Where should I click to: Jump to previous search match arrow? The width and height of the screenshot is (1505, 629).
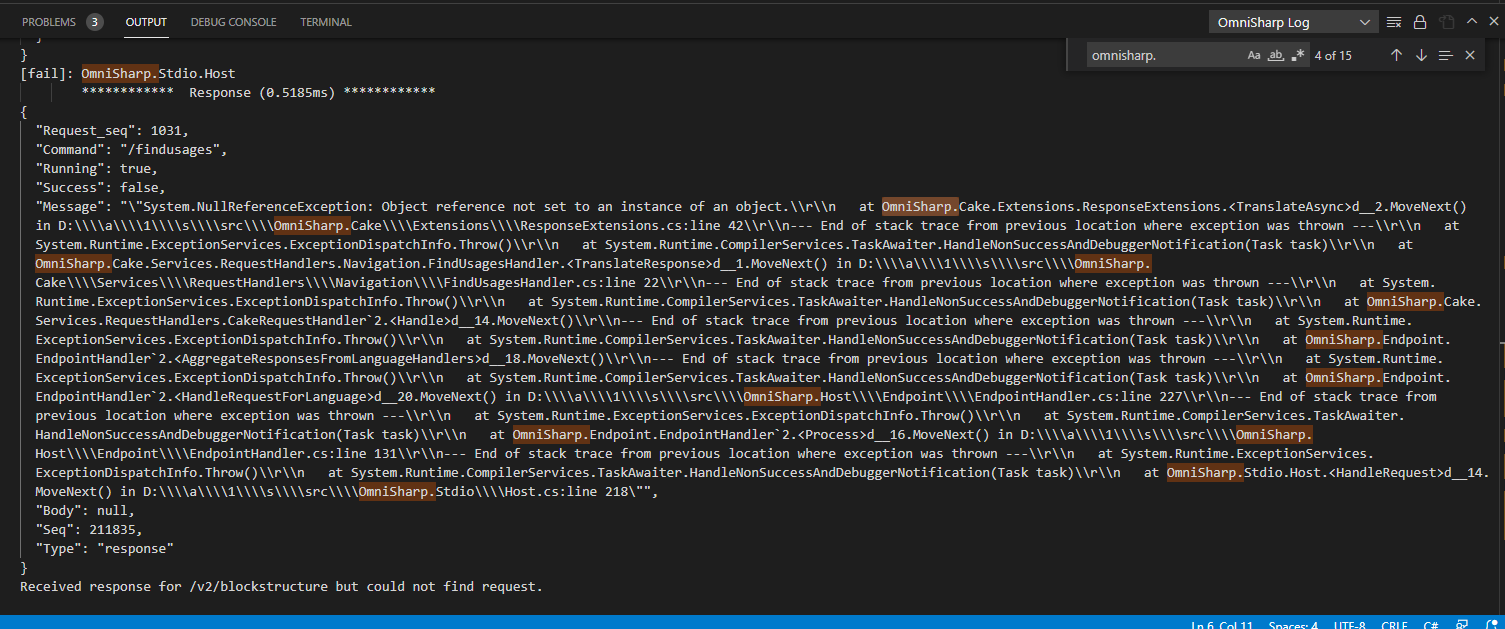pyautogui.click(x=1396, y=55)
